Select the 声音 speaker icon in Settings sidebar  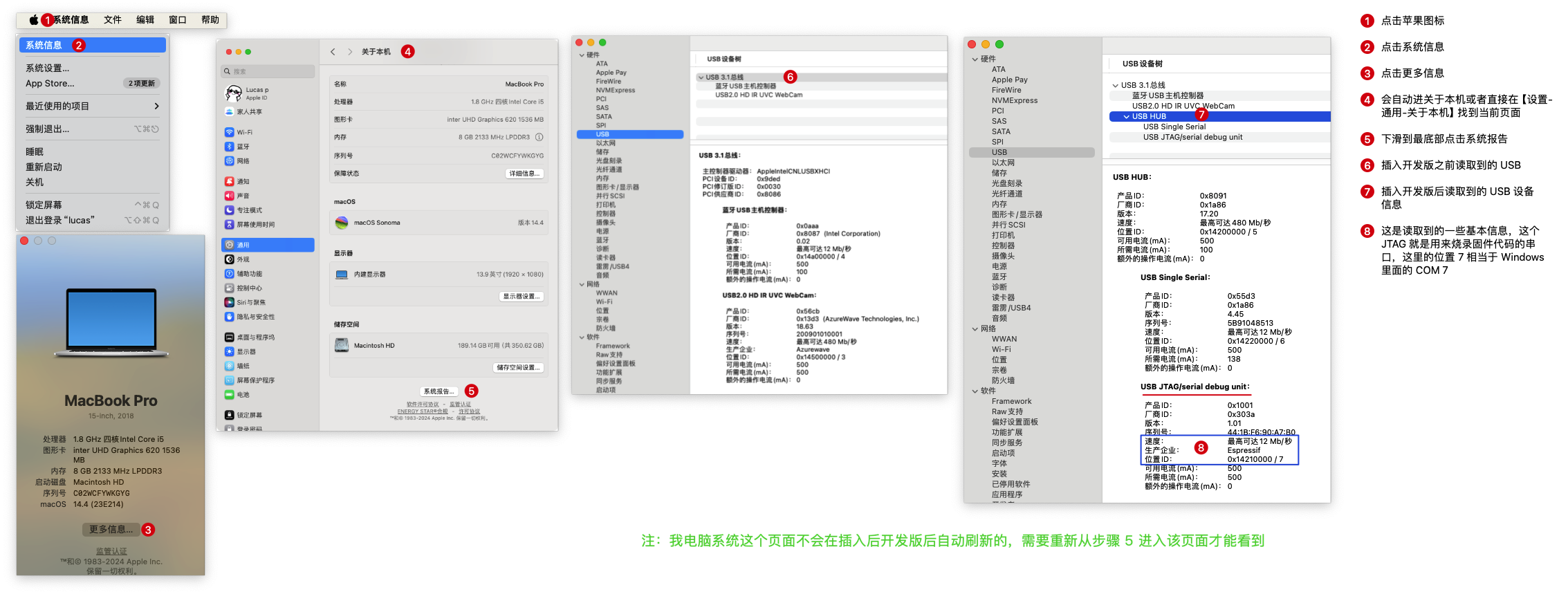[x=229, y=196]
